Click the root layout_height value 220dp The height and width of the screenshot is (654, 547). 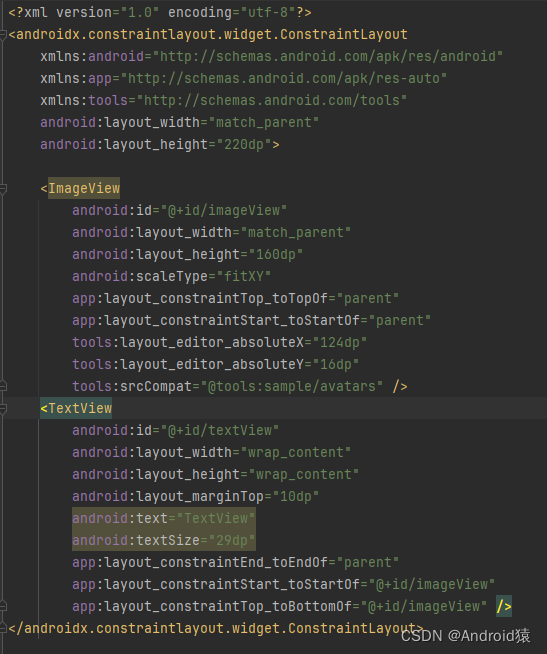point(244,145)
